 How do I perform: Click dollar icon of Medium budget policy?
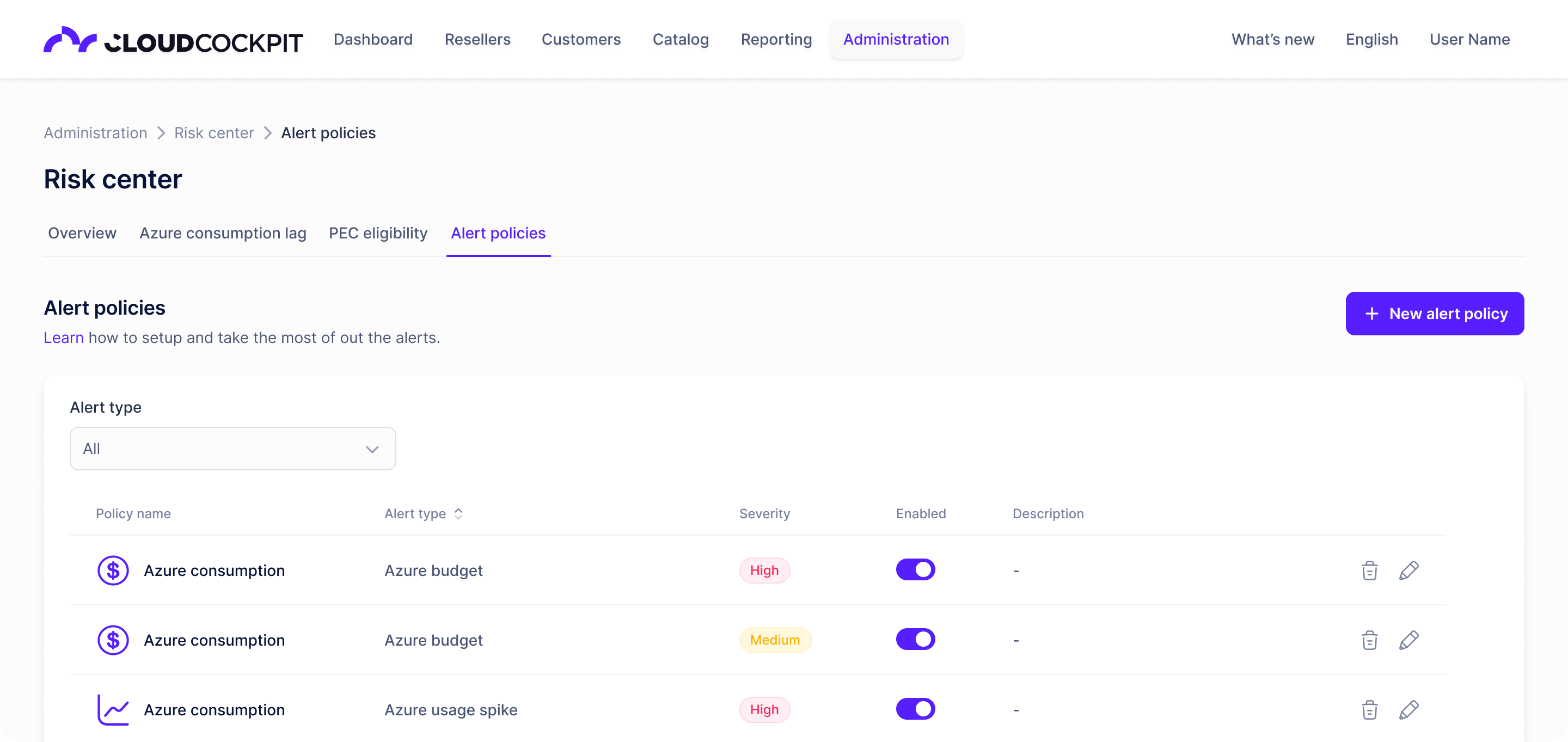pyautogui.click(x=113, y=640)
